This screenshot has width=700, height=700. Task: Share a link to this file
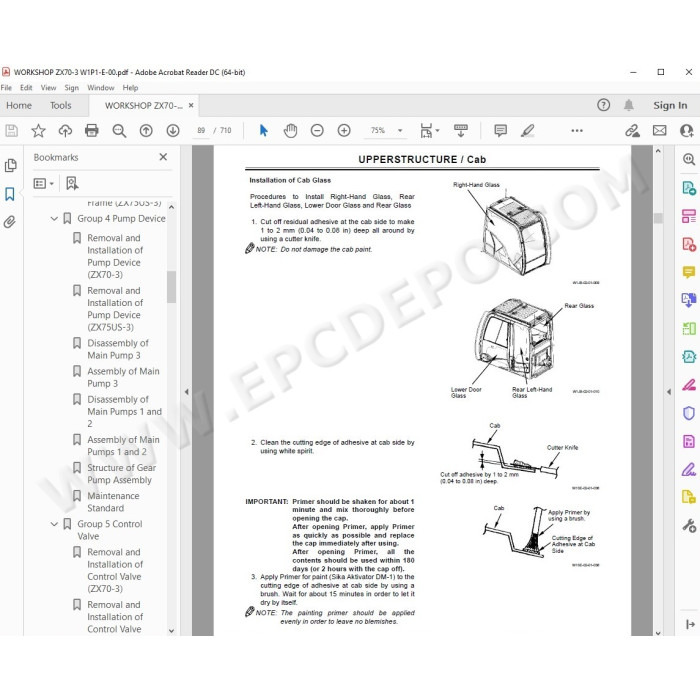pyautogui.click(x=632, y=130)
